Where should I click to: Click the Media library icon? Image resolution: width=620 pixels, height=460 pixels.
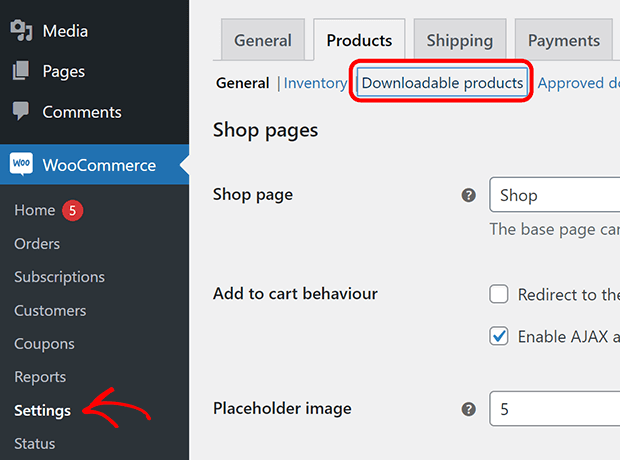click(x=21, y=30)
